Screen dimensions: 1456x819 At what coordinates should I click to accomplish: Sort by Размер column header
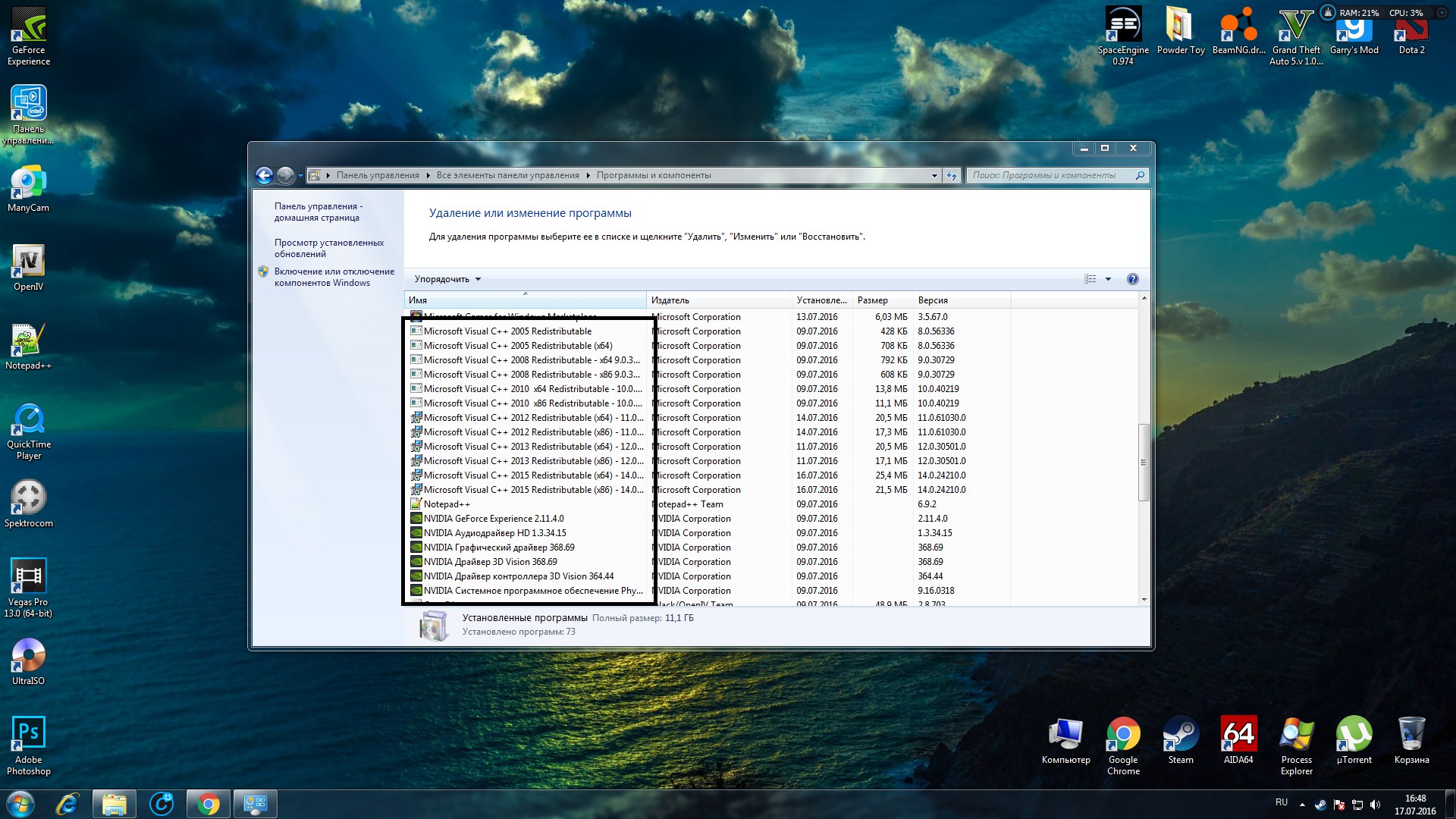[883, 300]
